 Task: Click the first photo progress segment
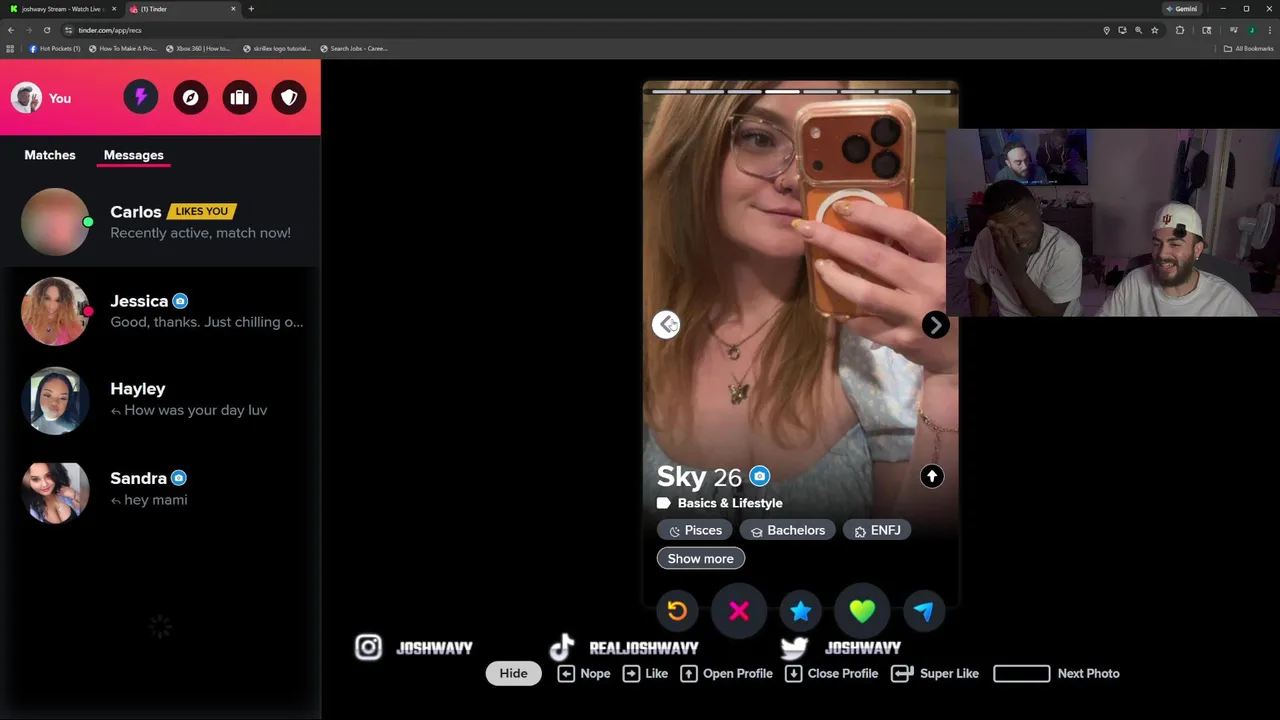point(669,91)
